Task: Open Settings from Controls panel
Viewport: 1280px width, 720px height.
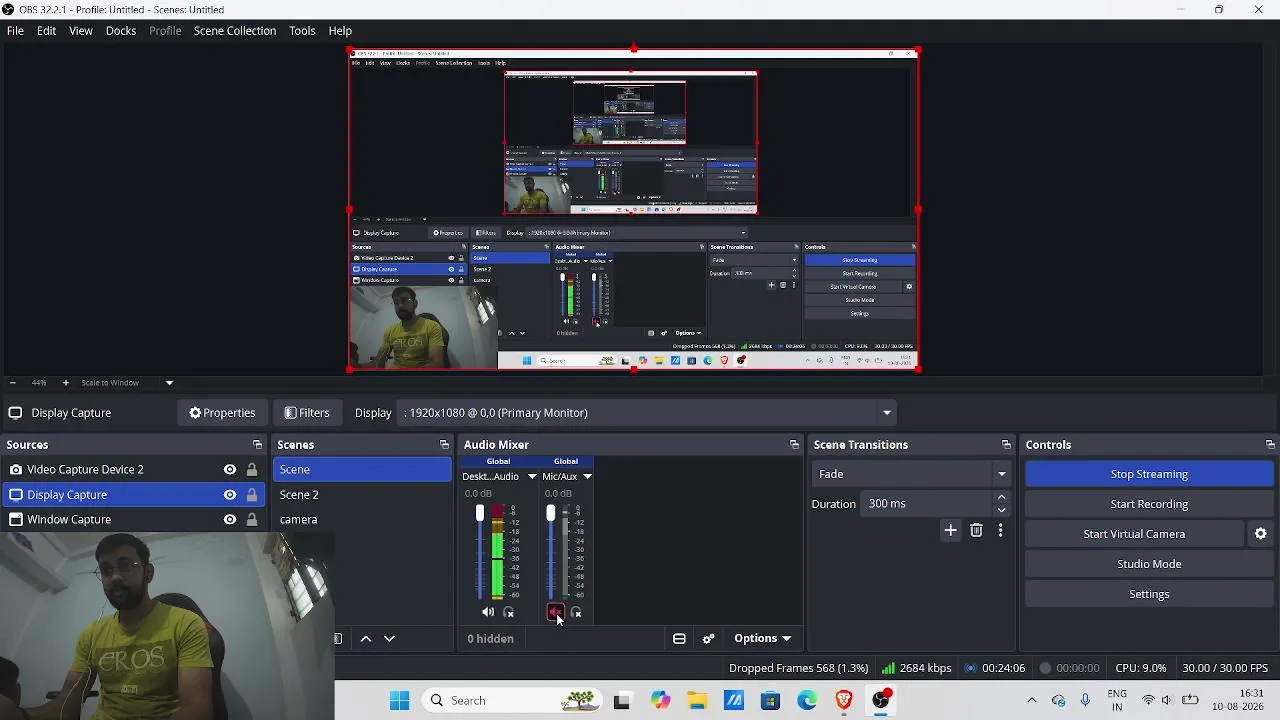Action: click(1149, 594)
